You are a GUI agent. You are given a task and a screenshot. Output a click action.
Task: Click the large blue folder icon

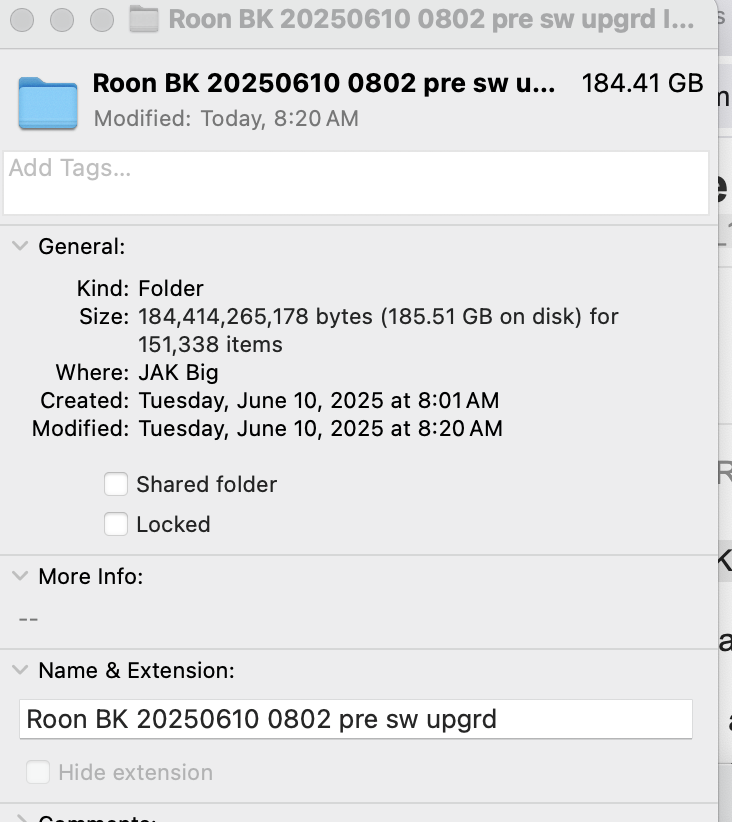pos(48,103)
